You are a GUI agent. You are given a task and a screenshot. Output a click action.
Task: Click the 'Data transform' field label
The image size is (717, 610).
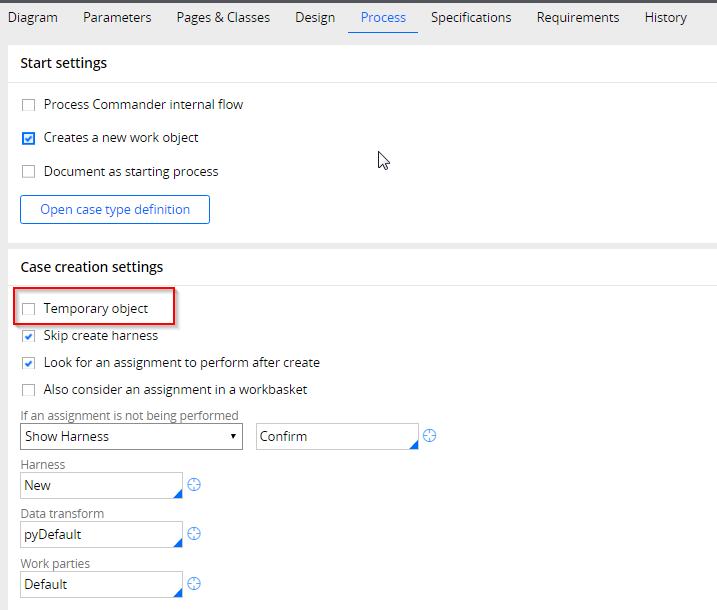pyautogui.click(x=62, y=514)
